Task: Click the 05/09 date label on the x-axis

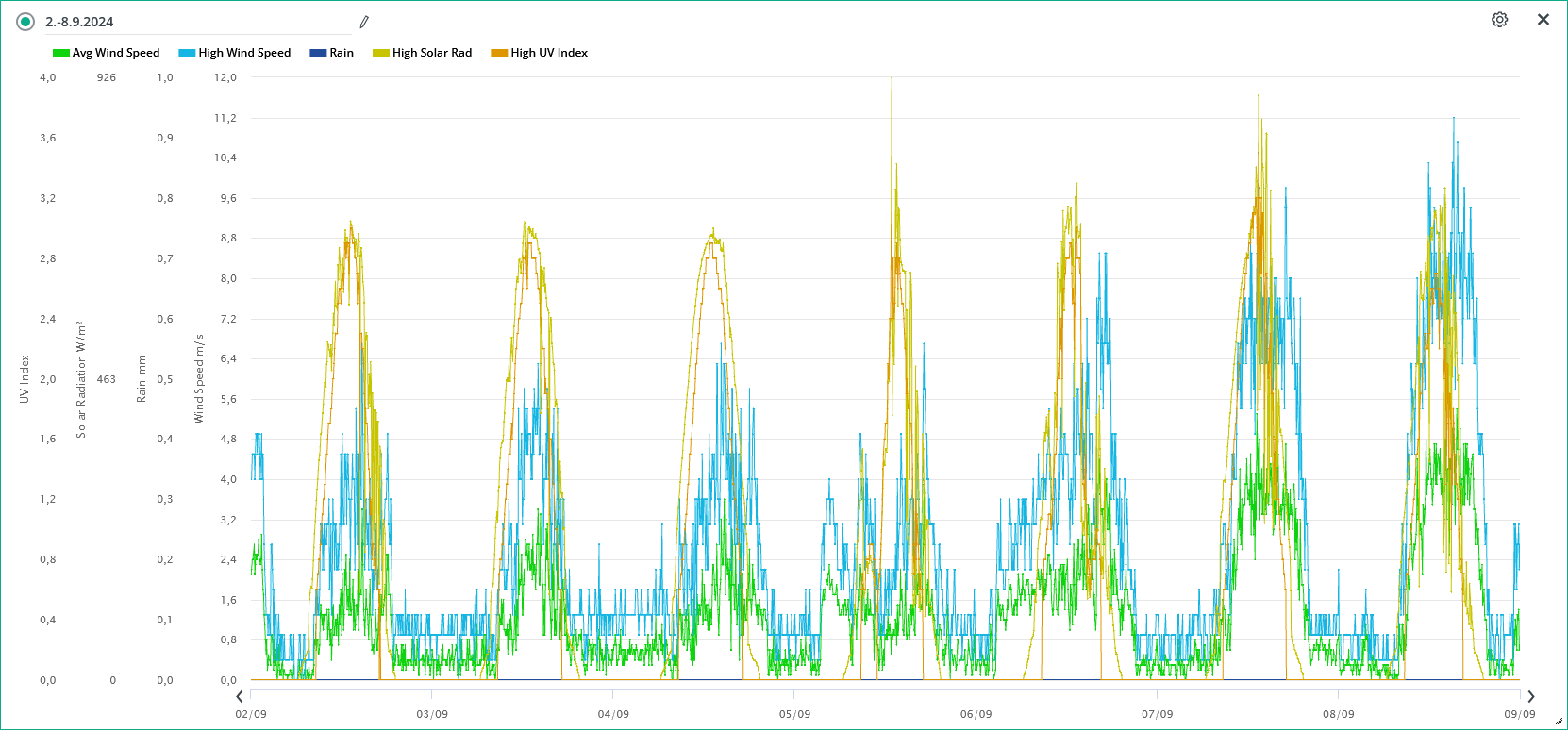Action: [x=794, y=714]
